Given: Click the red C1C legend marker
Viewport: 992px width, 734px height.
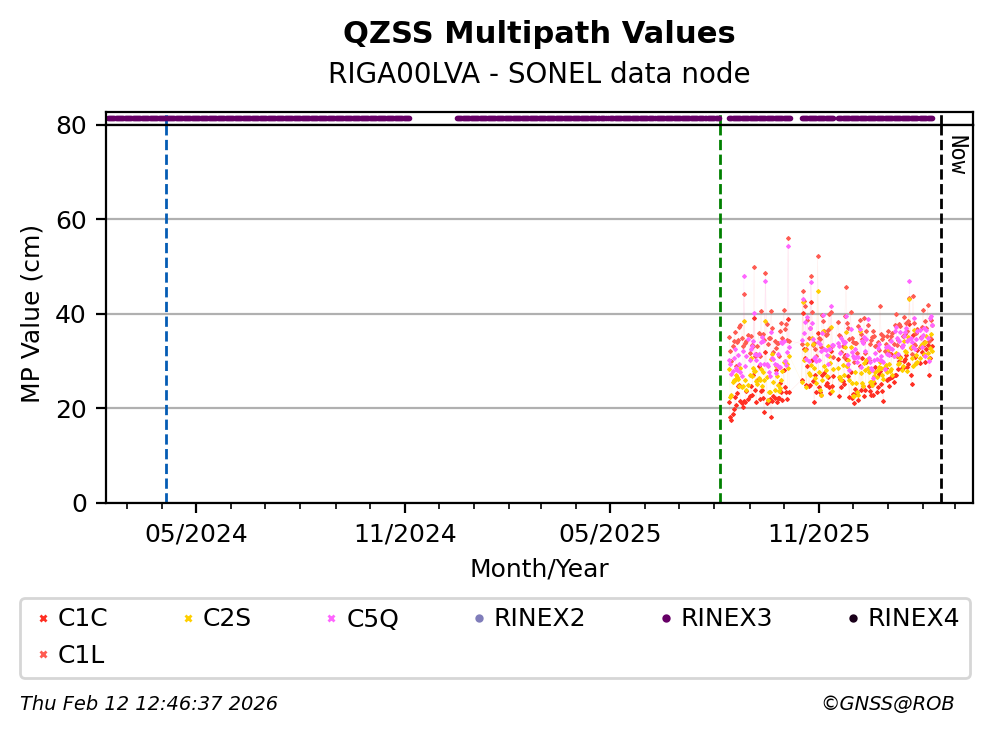Looking at the screenshot, I should (41, 619).
